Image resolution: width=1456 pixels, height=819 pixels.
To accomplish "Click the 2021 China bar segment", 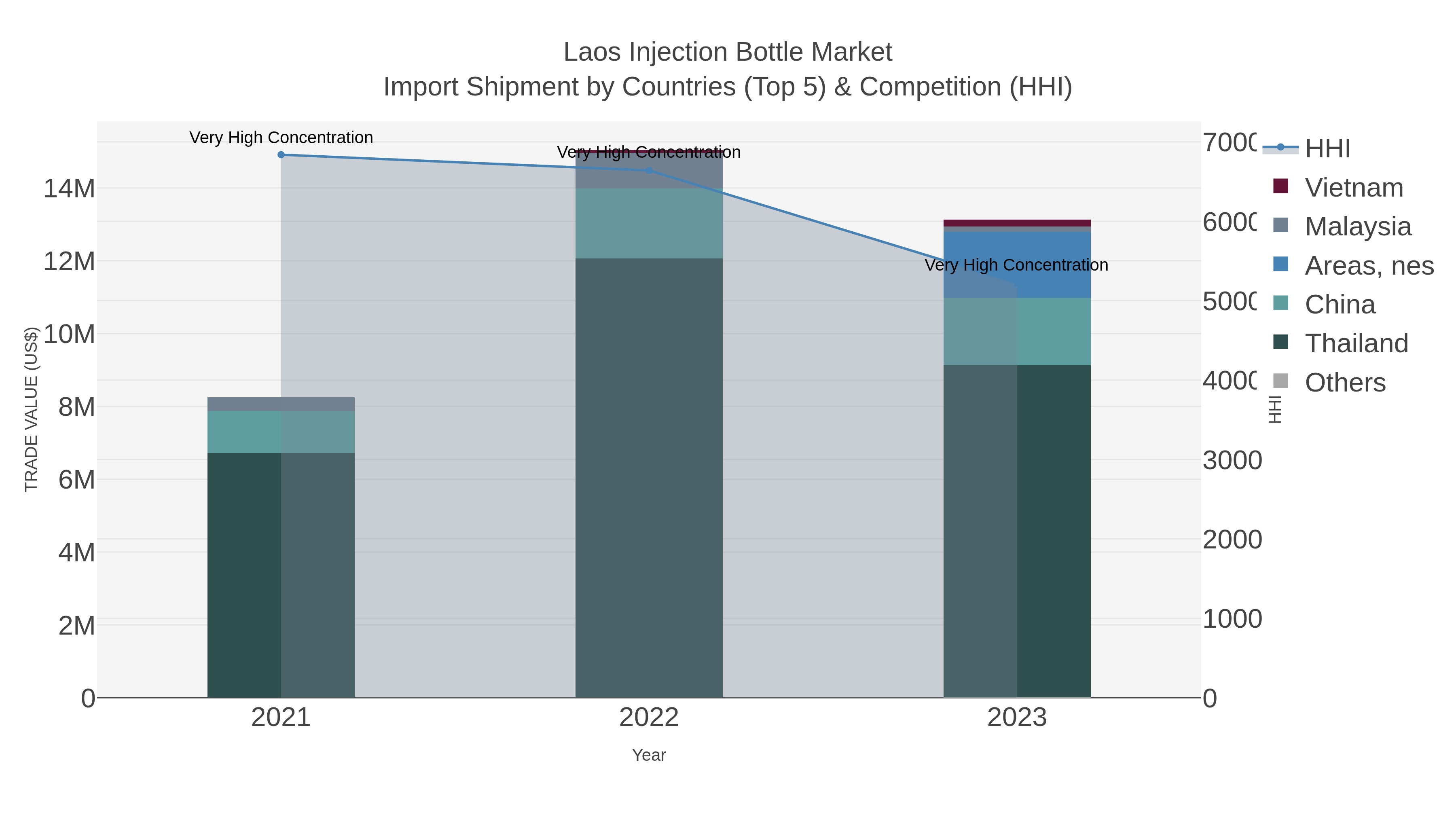I will coord(281,432).
